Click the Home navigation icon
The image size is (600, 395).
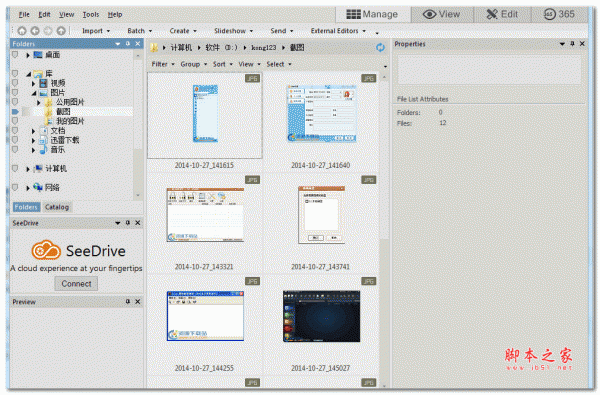point(22,31)
